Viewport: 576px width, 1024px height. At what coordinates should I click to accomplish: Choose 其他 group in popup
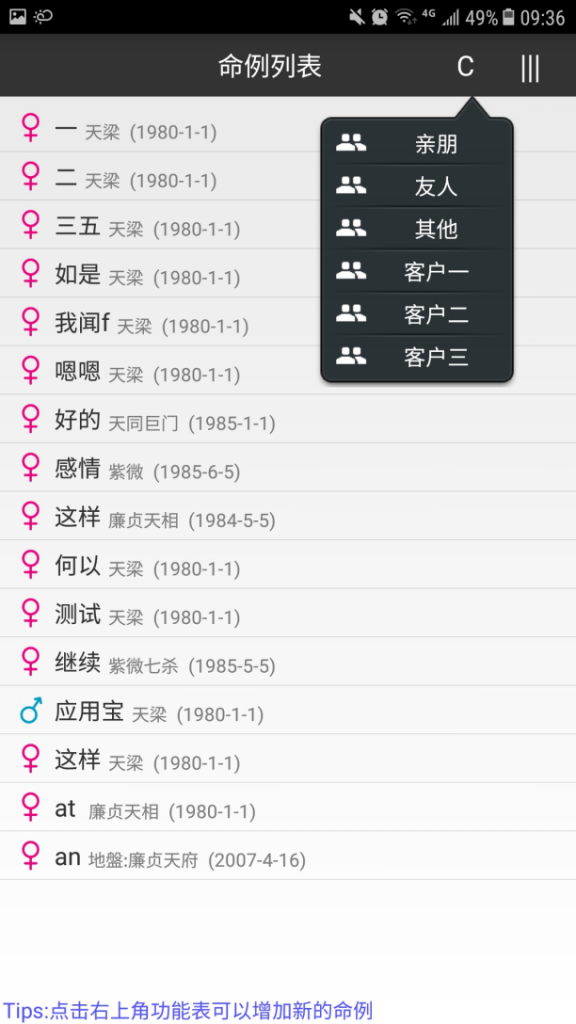point(417,229)
